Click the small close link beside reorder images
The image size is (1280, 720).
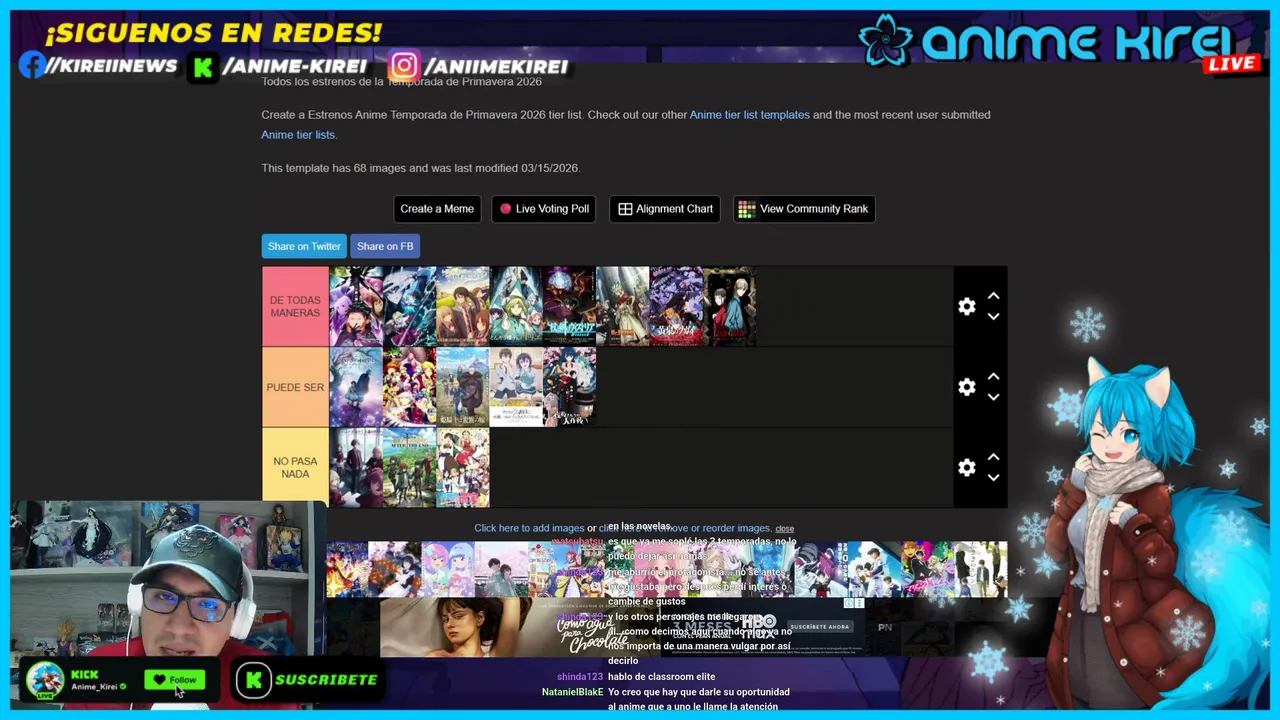click(x=785, y=529)
